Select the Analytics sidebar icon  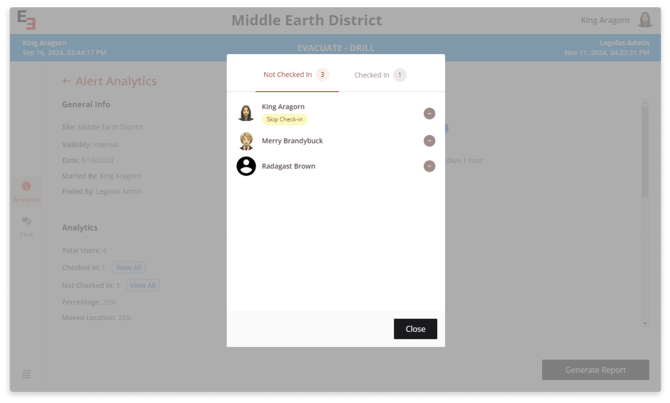coord(27,190)
